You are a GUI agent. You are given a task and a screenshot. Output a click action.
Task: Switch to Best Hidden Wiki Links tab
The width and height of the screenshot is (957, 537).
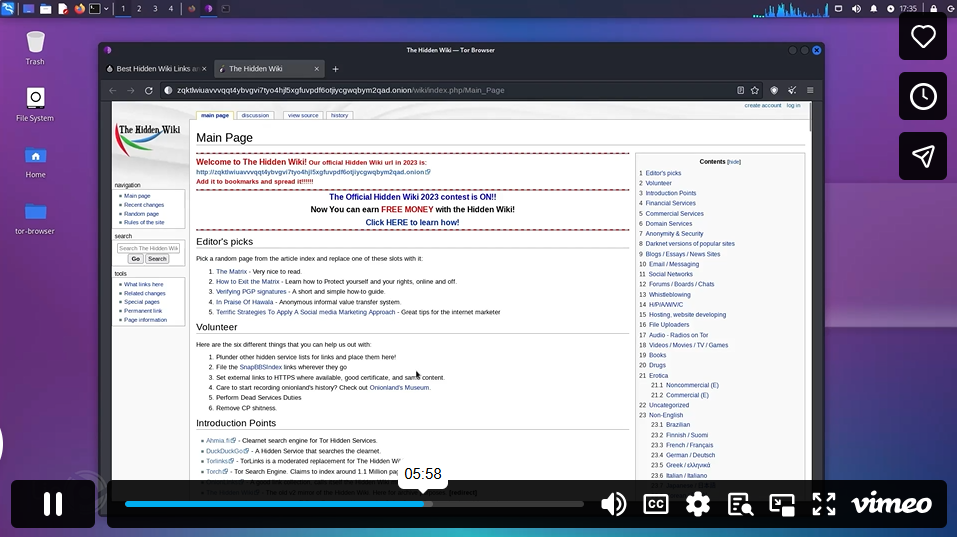coord(157,69)
